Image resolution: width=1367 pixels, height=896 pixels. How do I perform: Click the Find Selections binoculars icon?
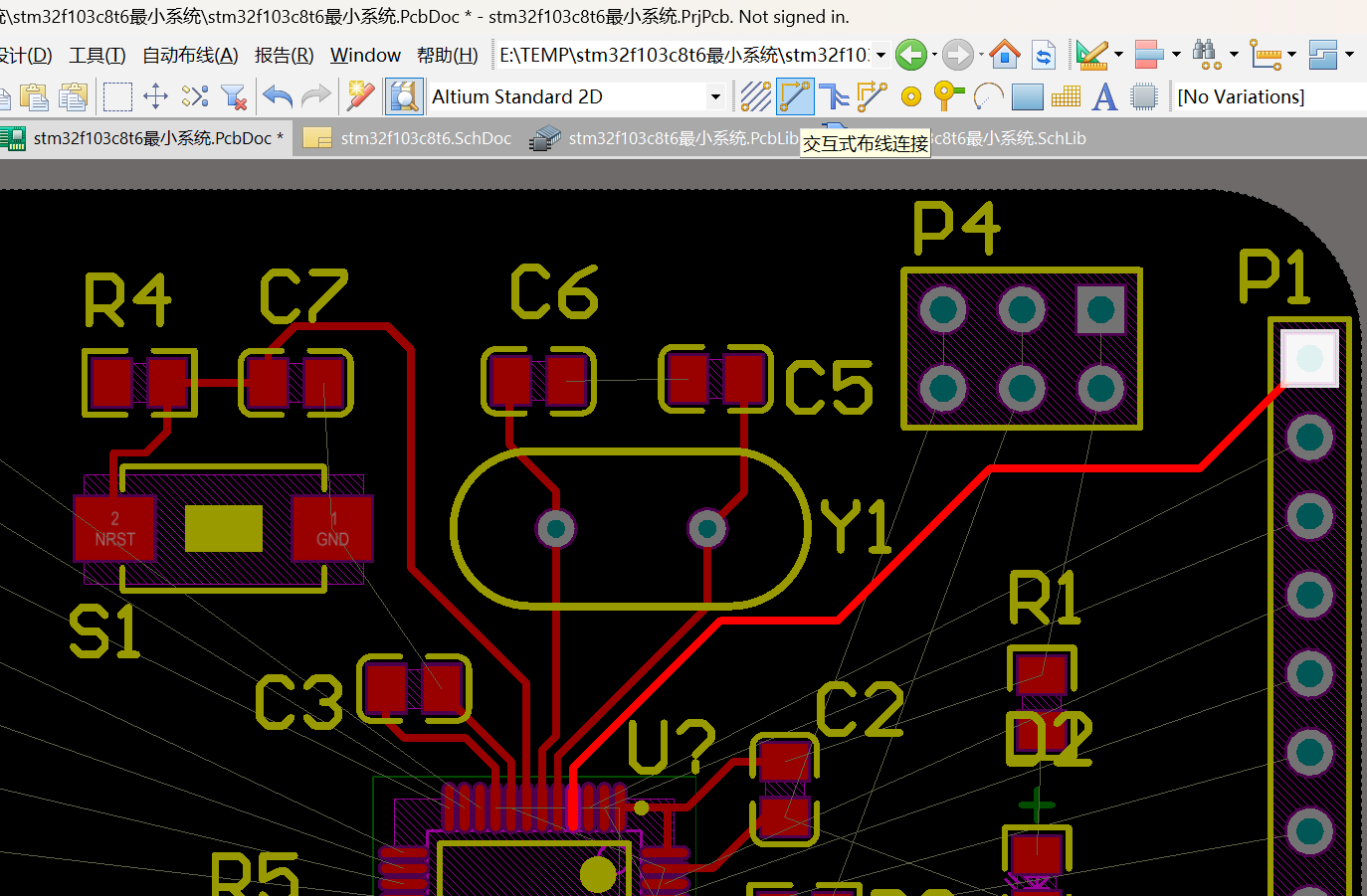click(1206, 55)
